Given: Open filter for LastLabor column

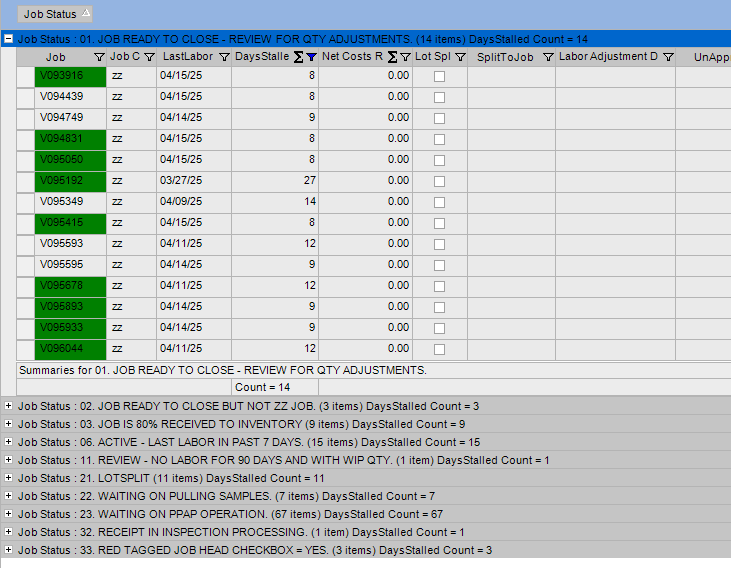Looking at the screenshot, I should click(x=224, y=57).
